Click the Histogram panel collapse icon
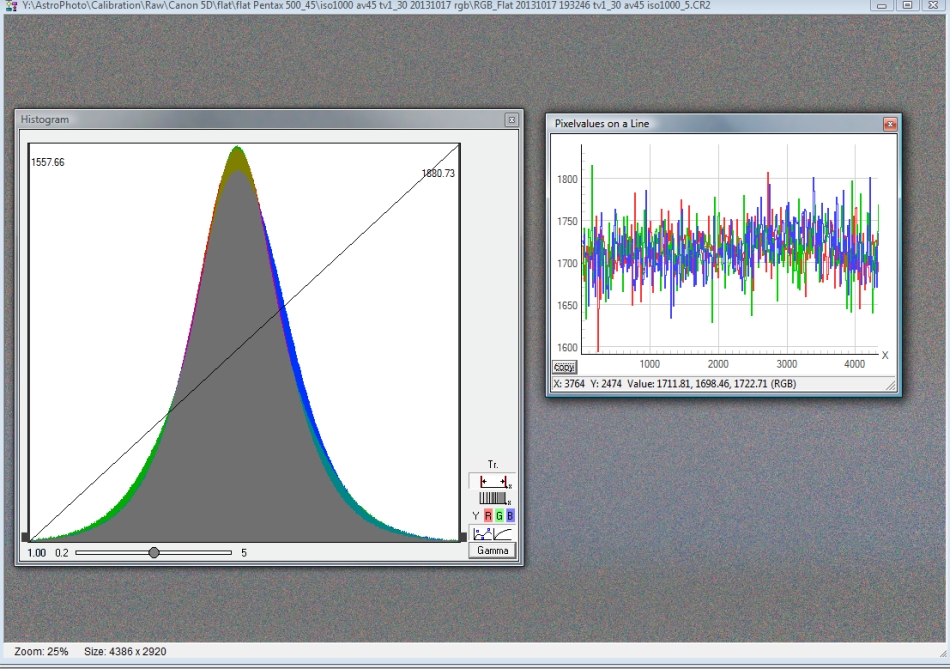The width and height of the screenshot is (950, 669). click(511, 120)
